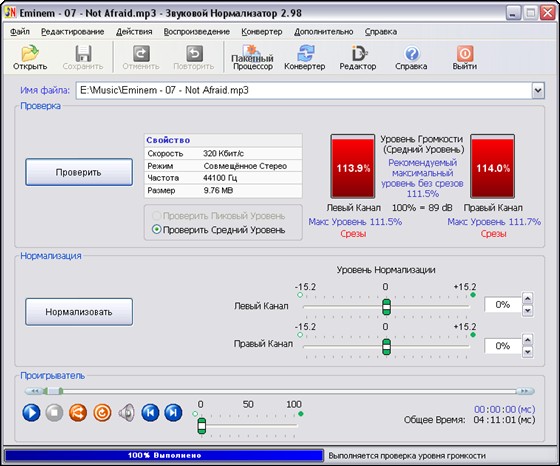The height and width of the screenshot is (466, 560).
Task: Click the 100% Выполнено progress bar
Action: click(x=164, y=455)
